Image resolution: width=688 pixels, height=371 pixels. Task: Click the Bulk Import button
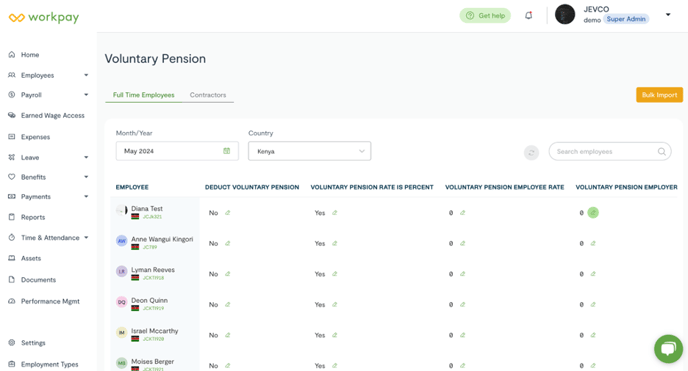tap(659, 95)
